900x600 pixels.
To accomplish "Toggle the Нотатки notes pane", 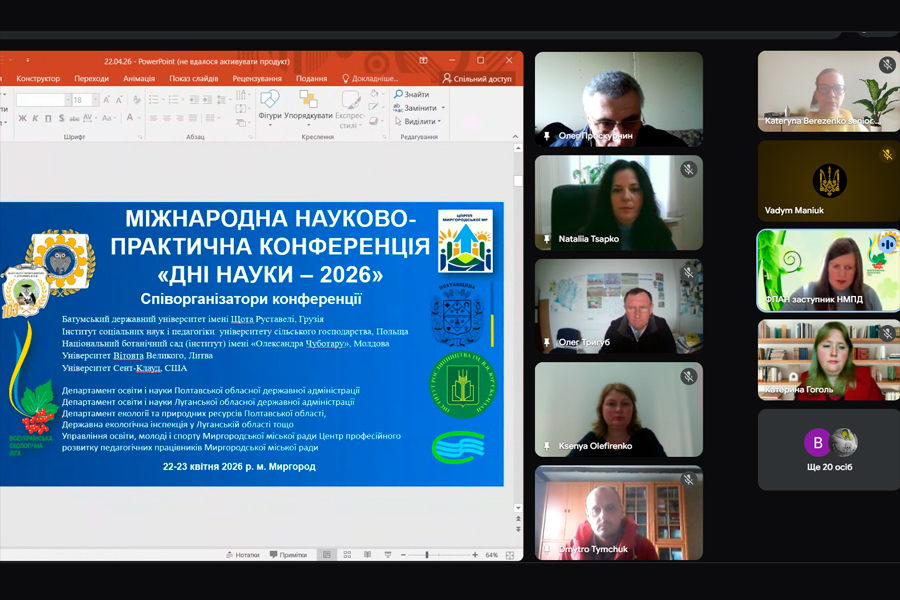I will coord(243,555).
